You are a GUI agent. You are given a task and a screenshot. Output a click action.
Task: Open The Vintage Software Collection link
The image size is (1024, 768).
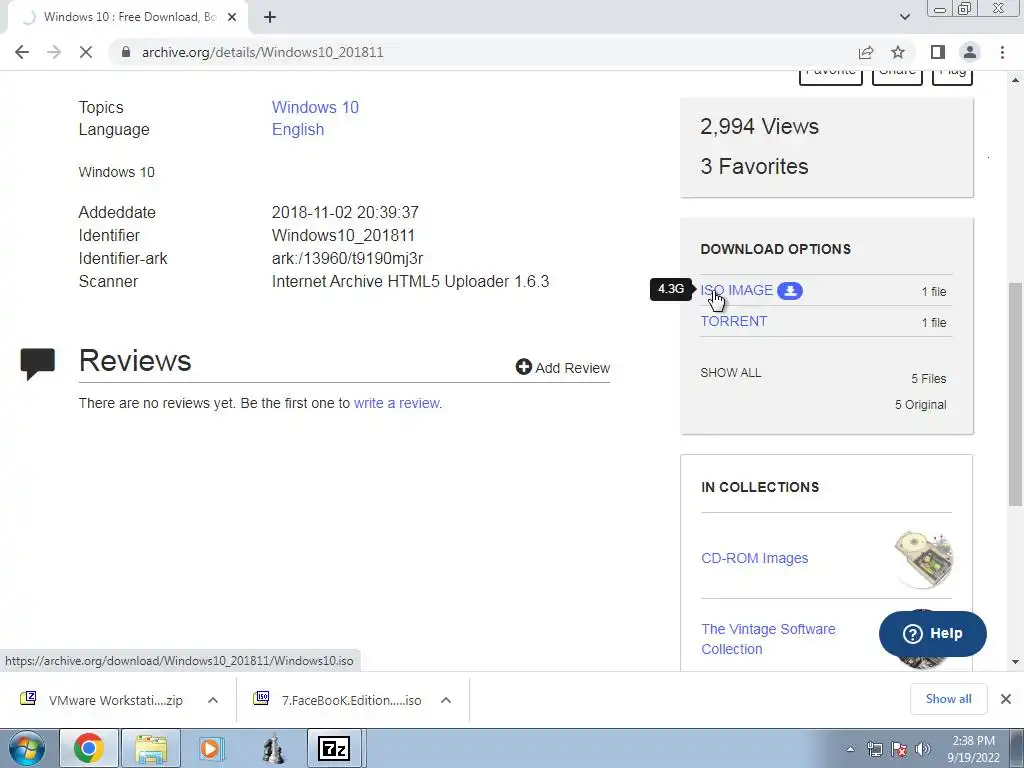coord(768,639)
